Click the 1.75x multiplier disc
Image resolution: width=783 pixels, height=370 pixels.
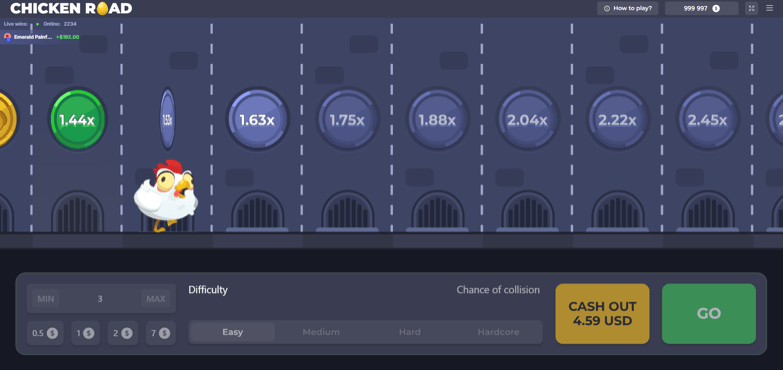pyautogui.click(x=348, y=120)
